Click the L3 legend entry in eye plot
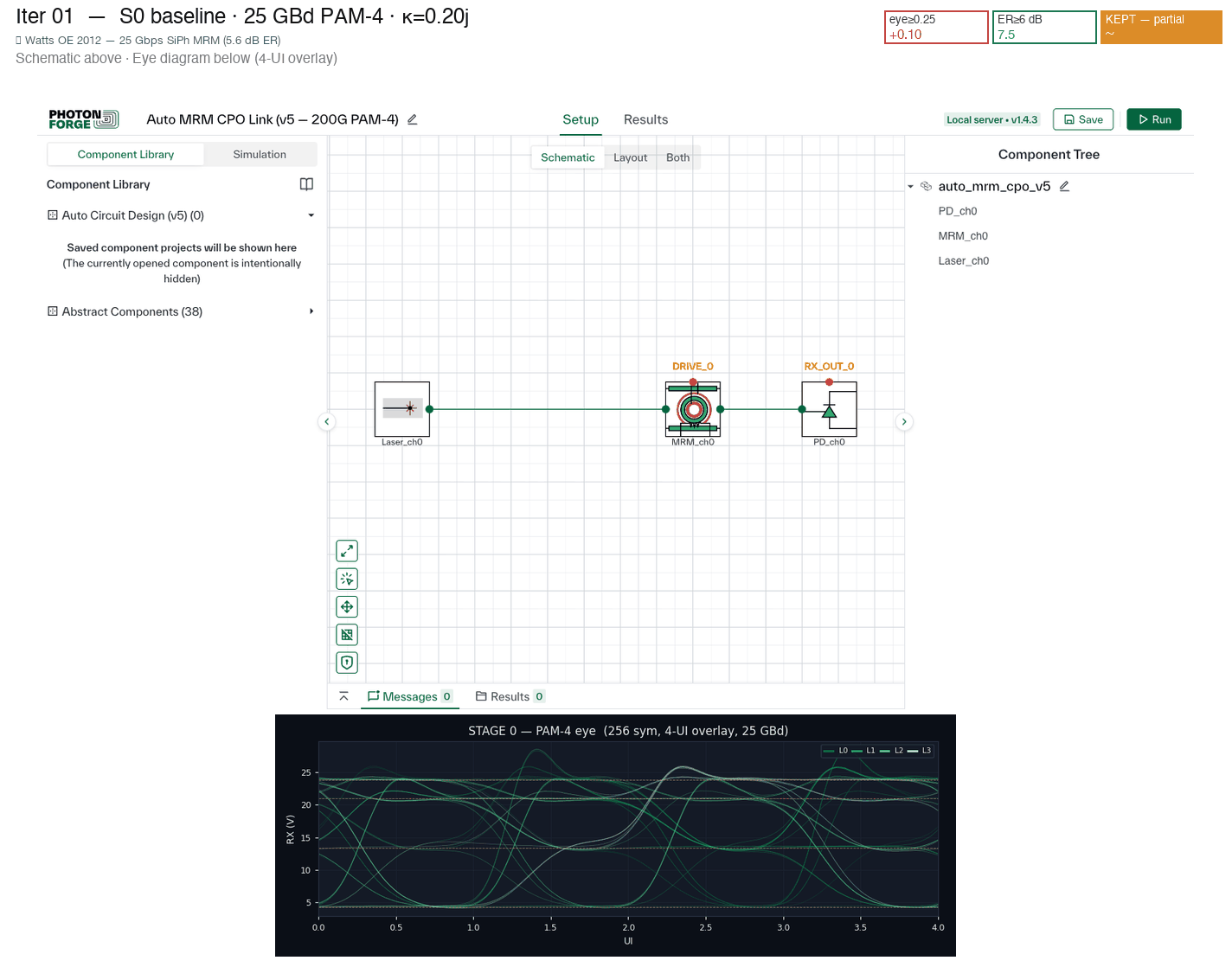The height and width of the screenshot is (967, 1232). [919, 750]
